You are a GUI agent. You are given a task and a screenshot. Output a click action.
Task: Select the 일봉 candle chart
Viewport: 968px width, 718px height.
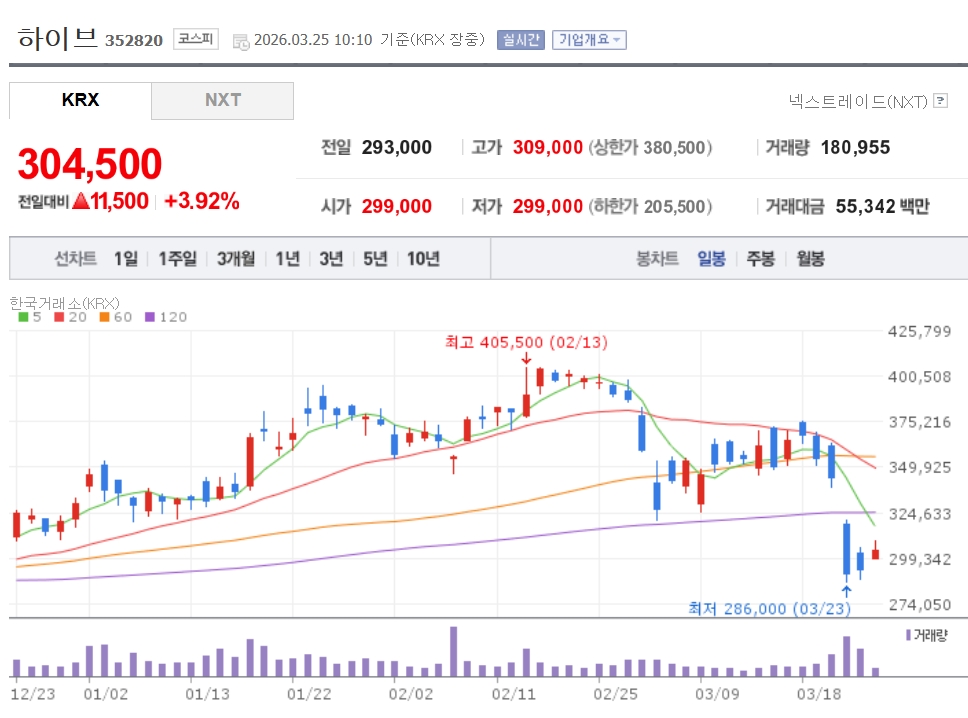click(x=711, y=258)
